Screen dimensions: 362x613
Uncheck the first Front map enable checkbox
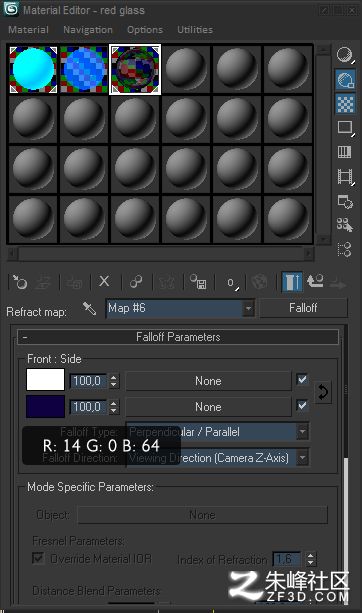pos(302,380)
